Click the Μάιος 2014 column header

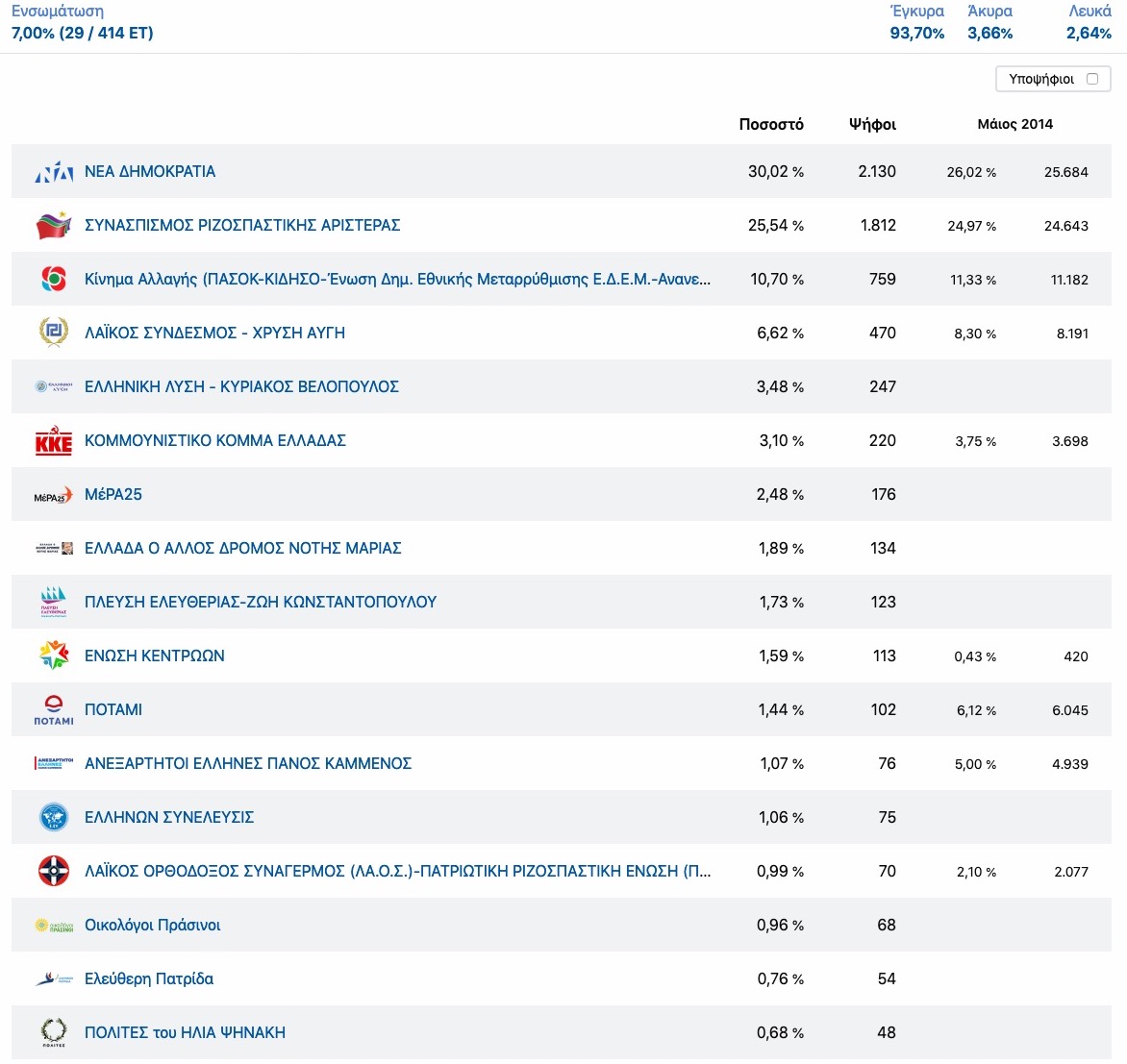[x=1014, y=124]
